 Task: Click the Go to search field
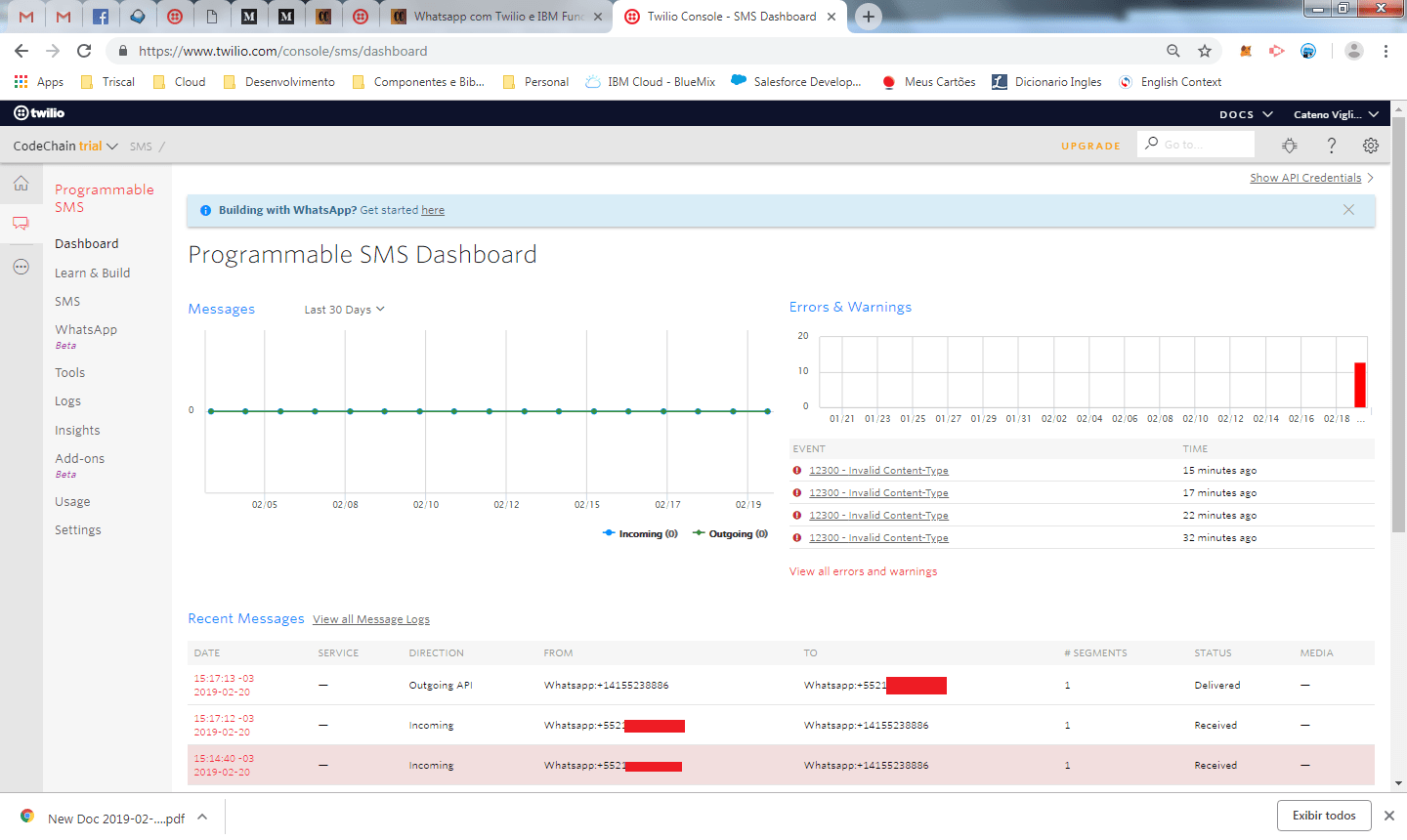click(1197, 145)
